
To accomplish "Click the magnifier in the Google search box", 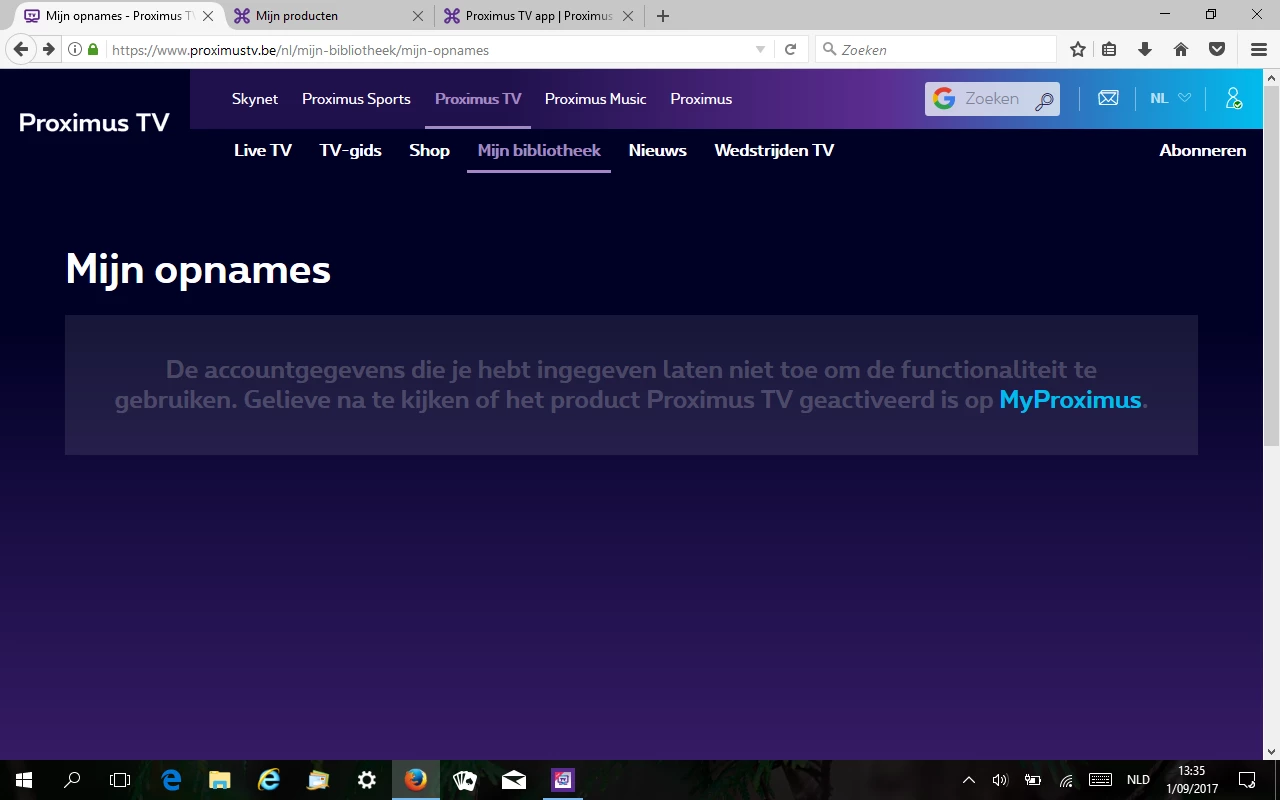I will 1044,100.
